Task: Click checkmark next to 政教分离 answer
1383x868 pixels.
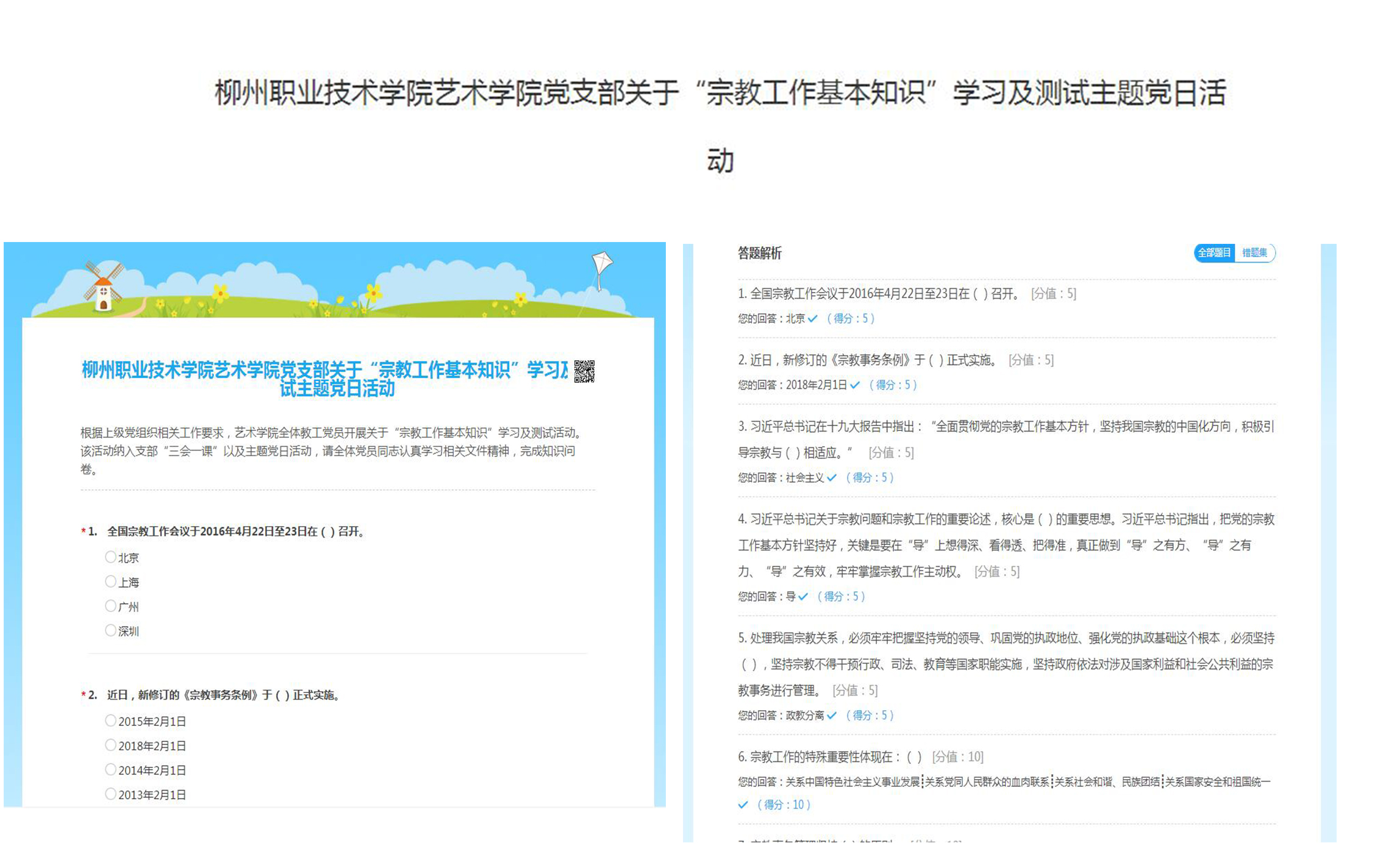Action: (832, 716)
